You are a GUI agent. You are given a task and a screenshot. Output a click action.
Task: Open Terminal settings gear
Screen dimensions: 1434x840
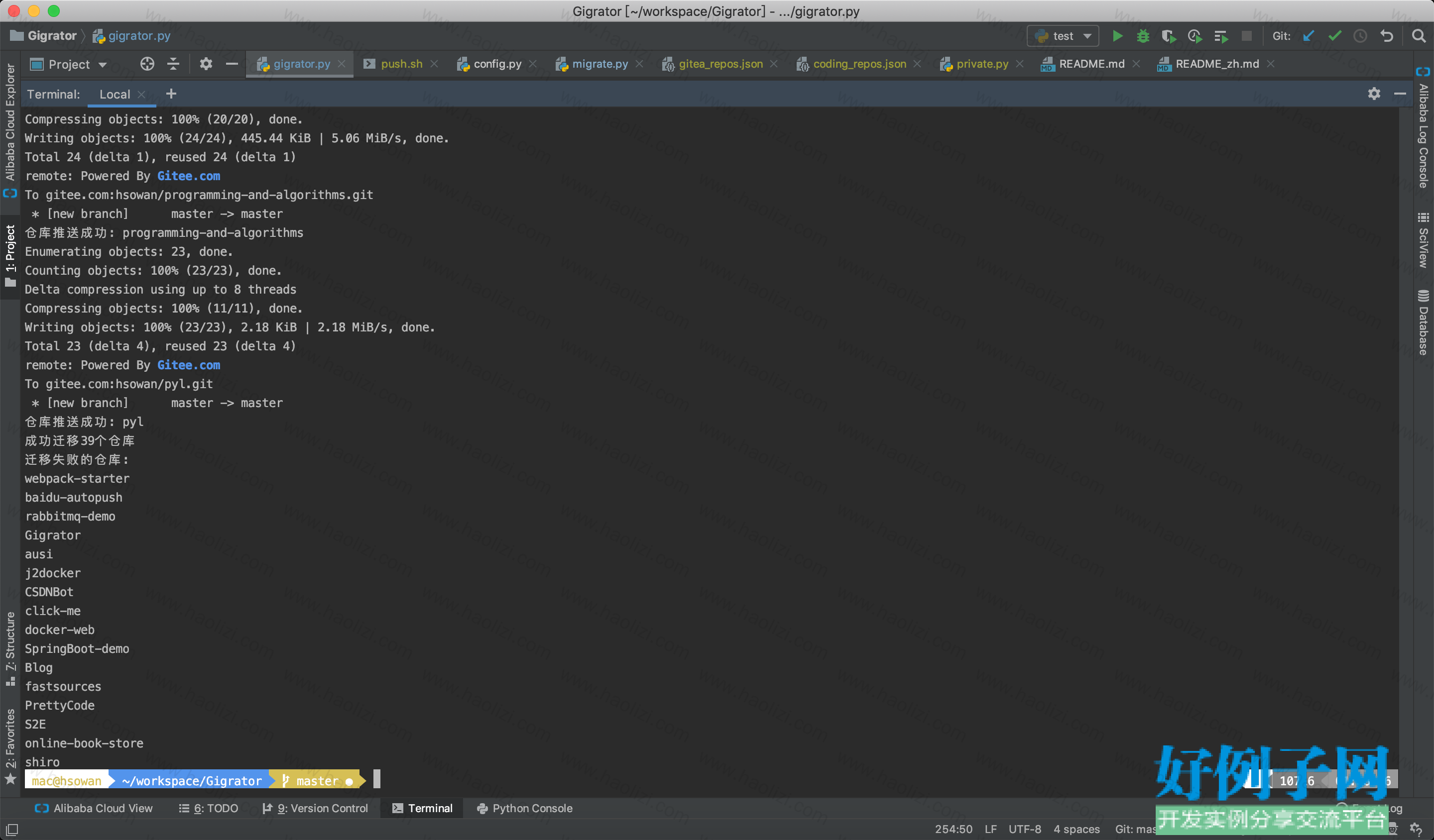click(1374, 93)
